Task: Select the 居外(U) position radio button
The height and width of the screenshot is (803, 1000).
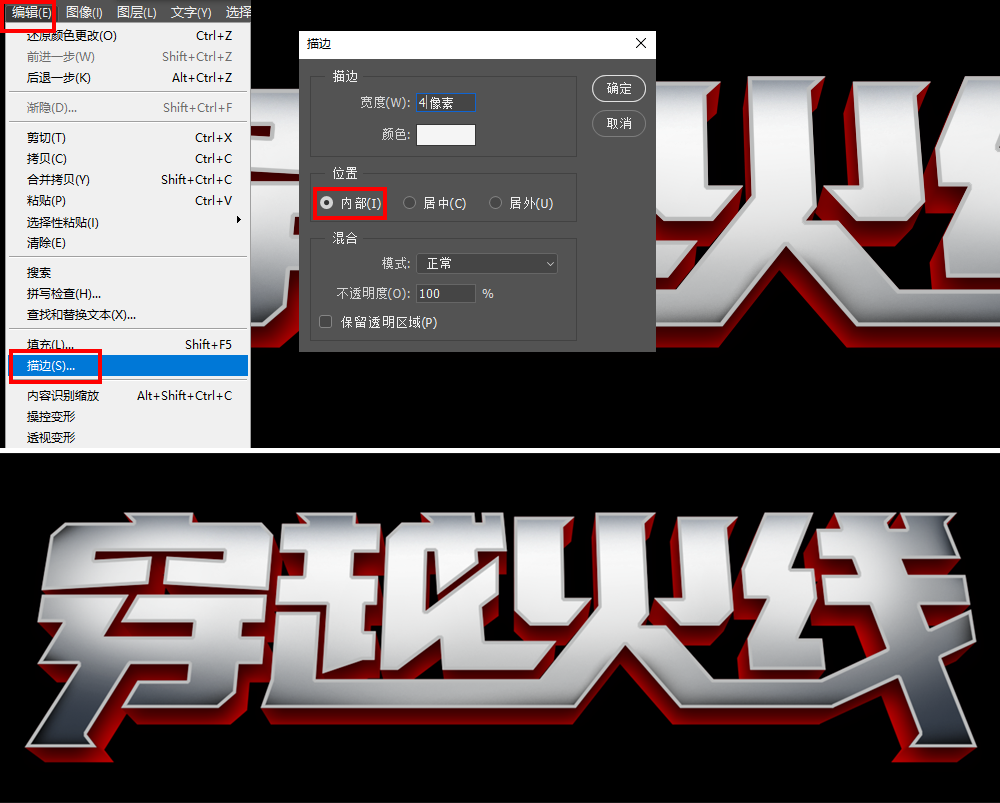Action: coord(496,203)
